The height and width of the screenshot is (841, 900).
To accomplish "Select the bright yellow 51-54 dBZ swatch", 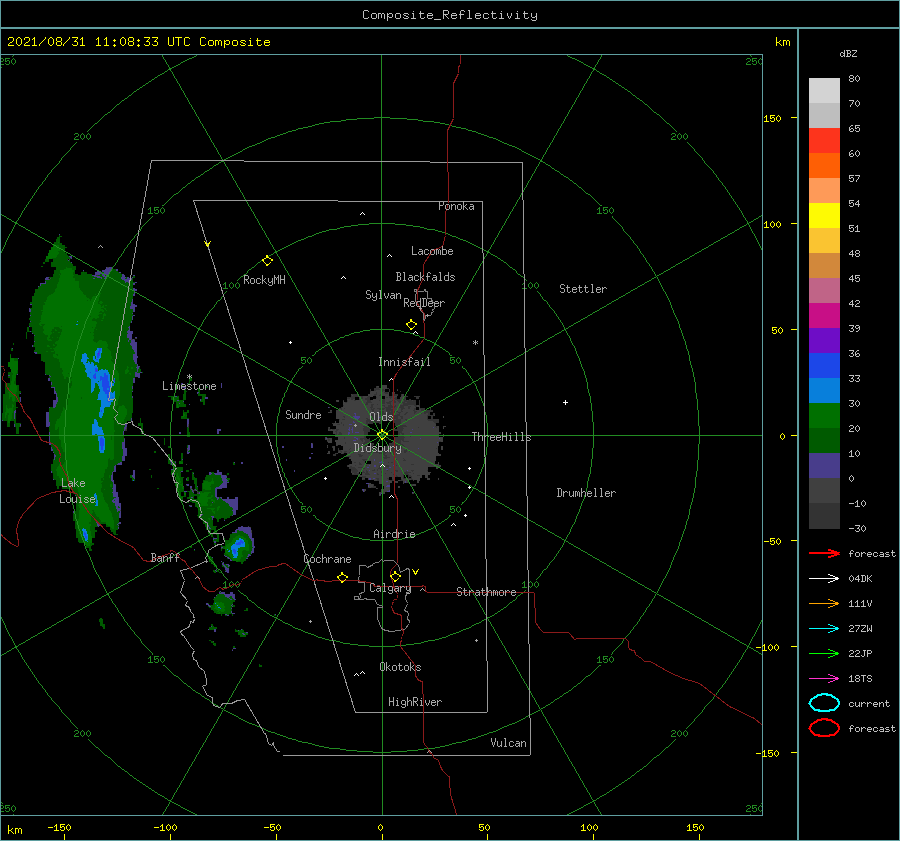I will coord(824,216).
